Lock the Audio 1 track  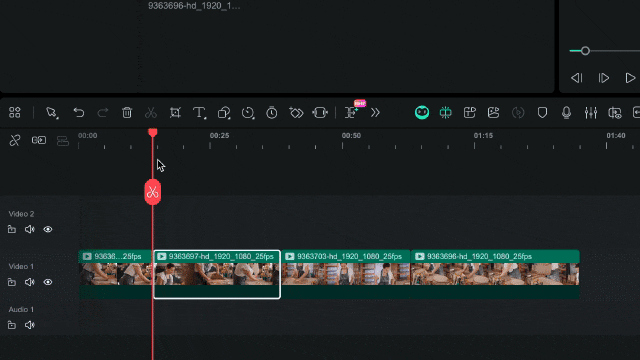coord(12,325)
